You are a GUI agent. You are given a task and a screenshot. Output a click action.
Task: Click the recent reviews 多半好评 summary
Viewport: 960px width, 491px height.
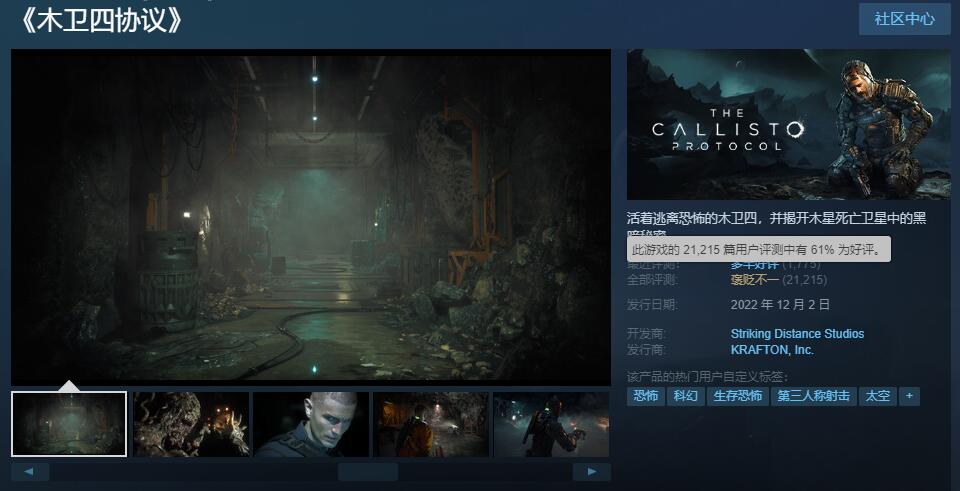coord(754,264)
